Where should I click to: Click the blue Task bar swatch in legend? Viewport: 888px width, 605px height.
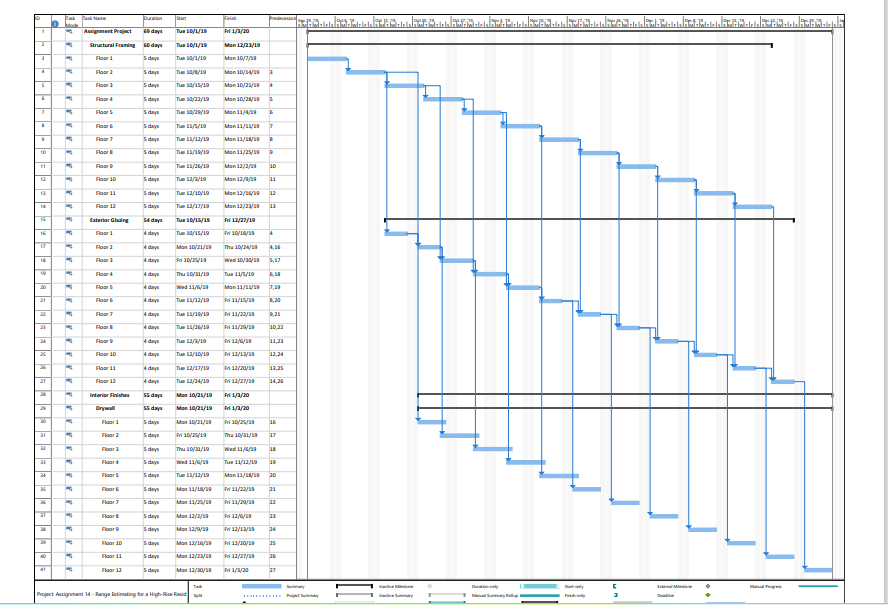click(x=262, y=586)
